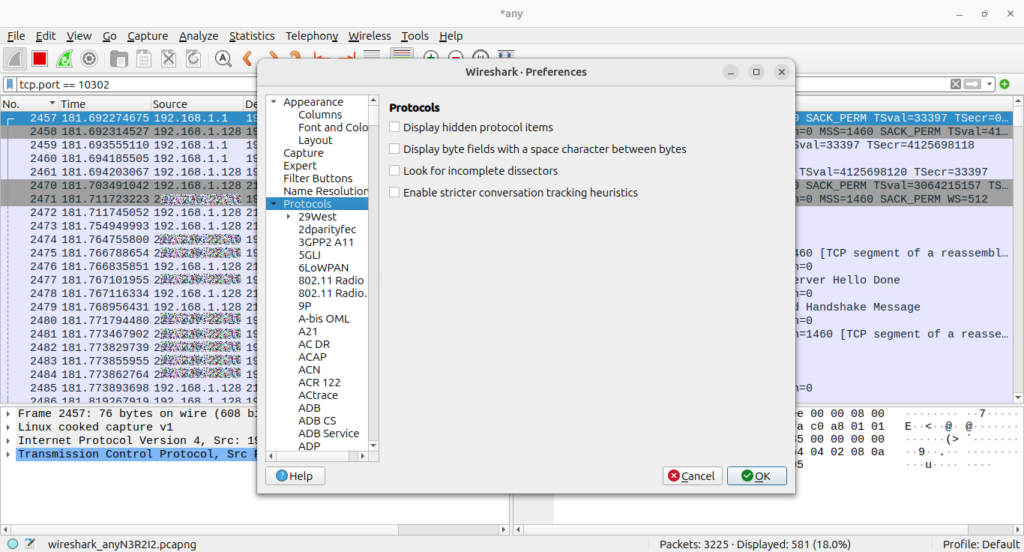Open Find a packet magnifier icon
The height and width of the screenshot is (552, 1024).
pyautogui.click(x=223, y=59)
